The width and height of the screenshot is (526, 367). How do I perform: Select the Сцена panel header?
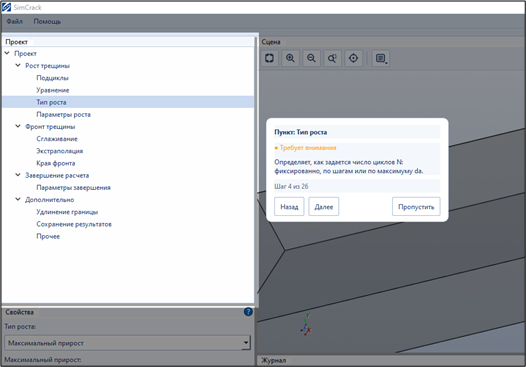[271, 42]
